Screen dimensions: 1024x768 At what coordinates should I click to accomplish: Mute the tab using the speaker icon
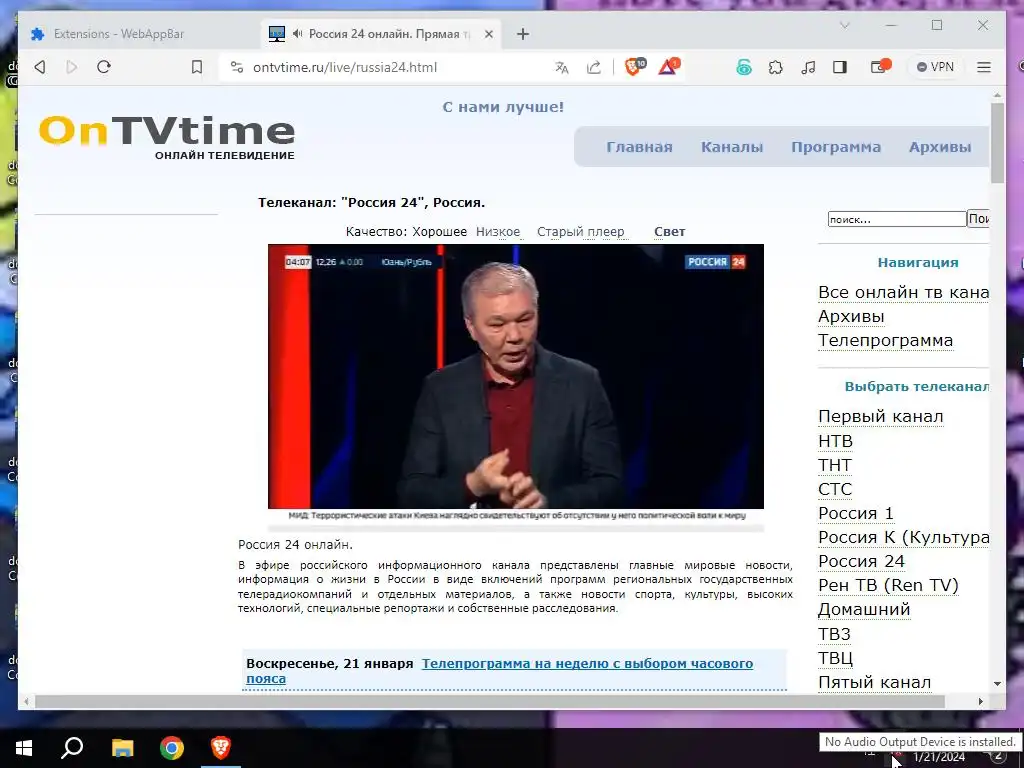coord(298,33)
